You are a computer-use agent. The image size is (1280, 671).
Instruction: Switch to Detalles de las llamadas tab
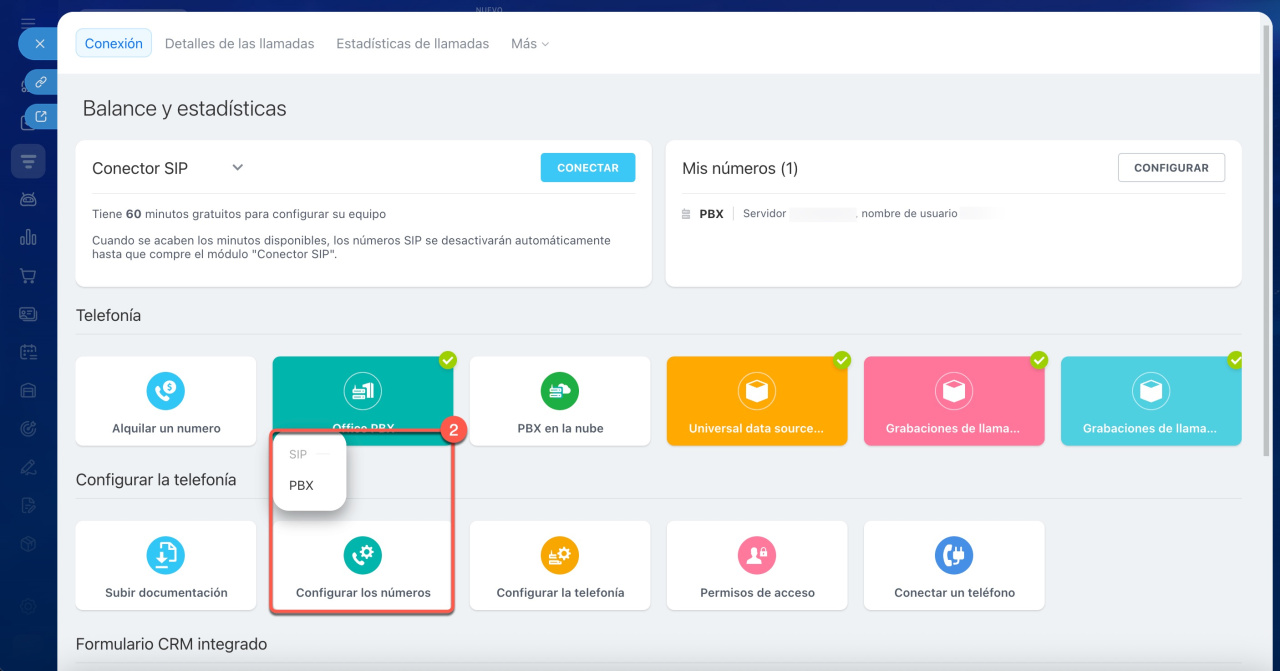click(239, 44)
